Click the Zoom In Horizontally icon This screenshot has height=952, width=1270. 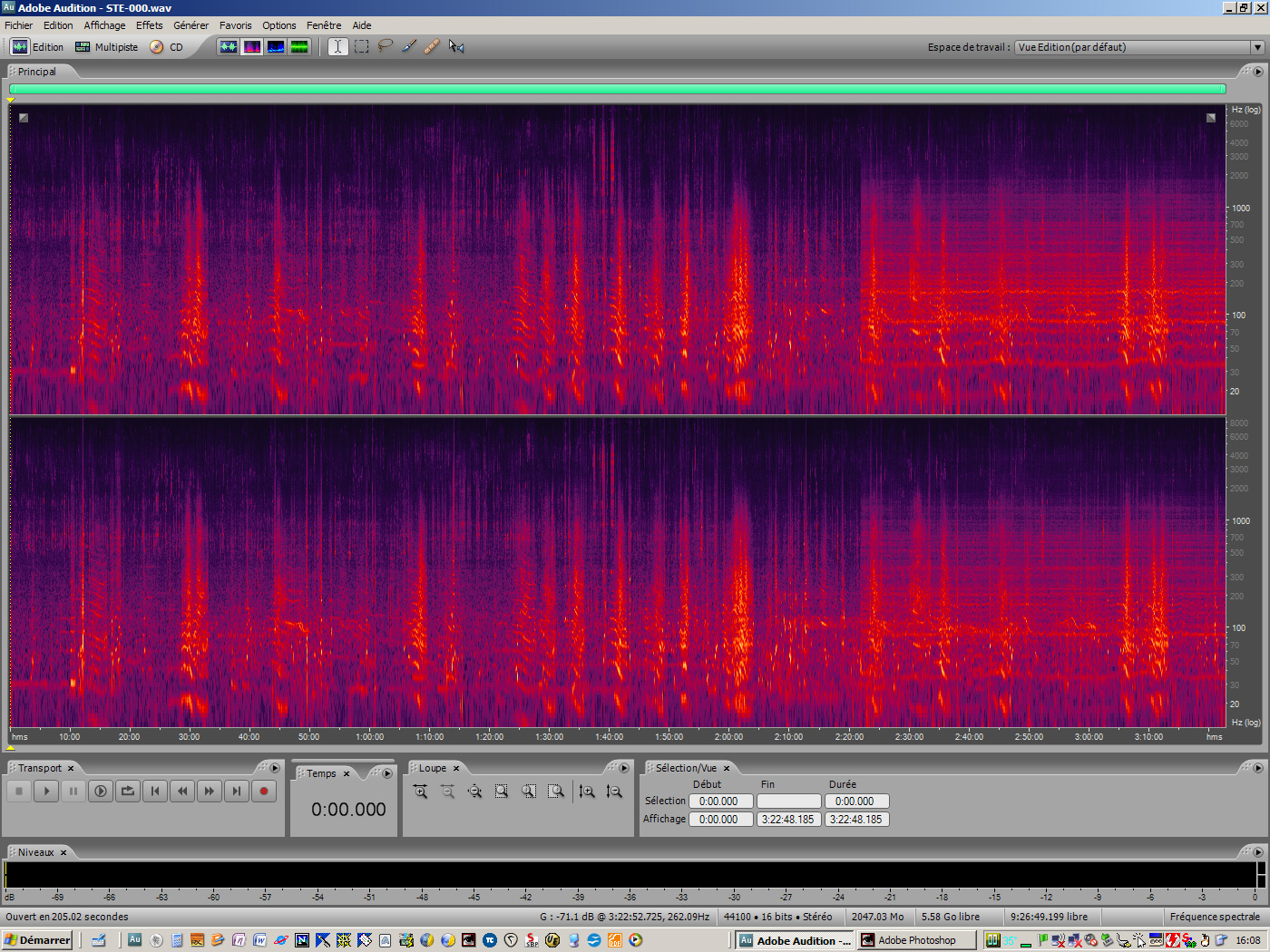pos(420,792)
